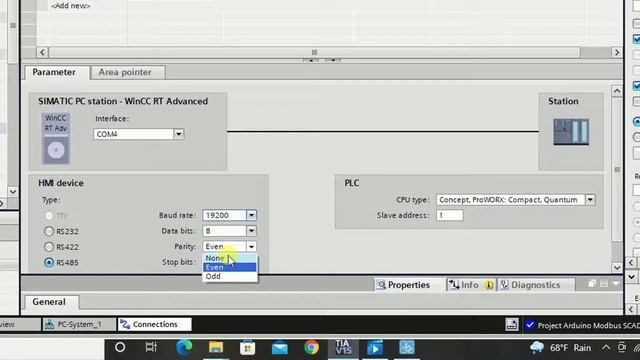640x360 pixels.
Task: Click the inspector window float icon
Action: (592, 284)
